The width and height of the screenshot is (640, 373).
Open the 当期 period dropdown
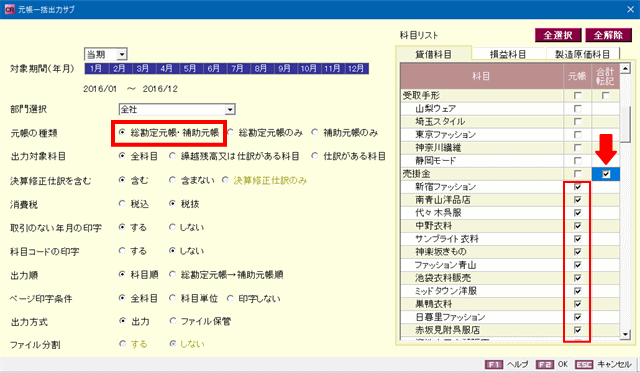(122, 54)
